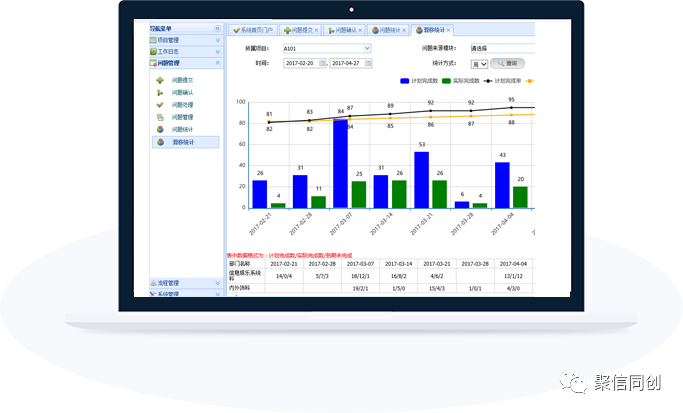The height and width of the screenshot is (413, 683).
Task: Open the 问题来源模块 请选择 dropdown
Action: pos(502,48)
